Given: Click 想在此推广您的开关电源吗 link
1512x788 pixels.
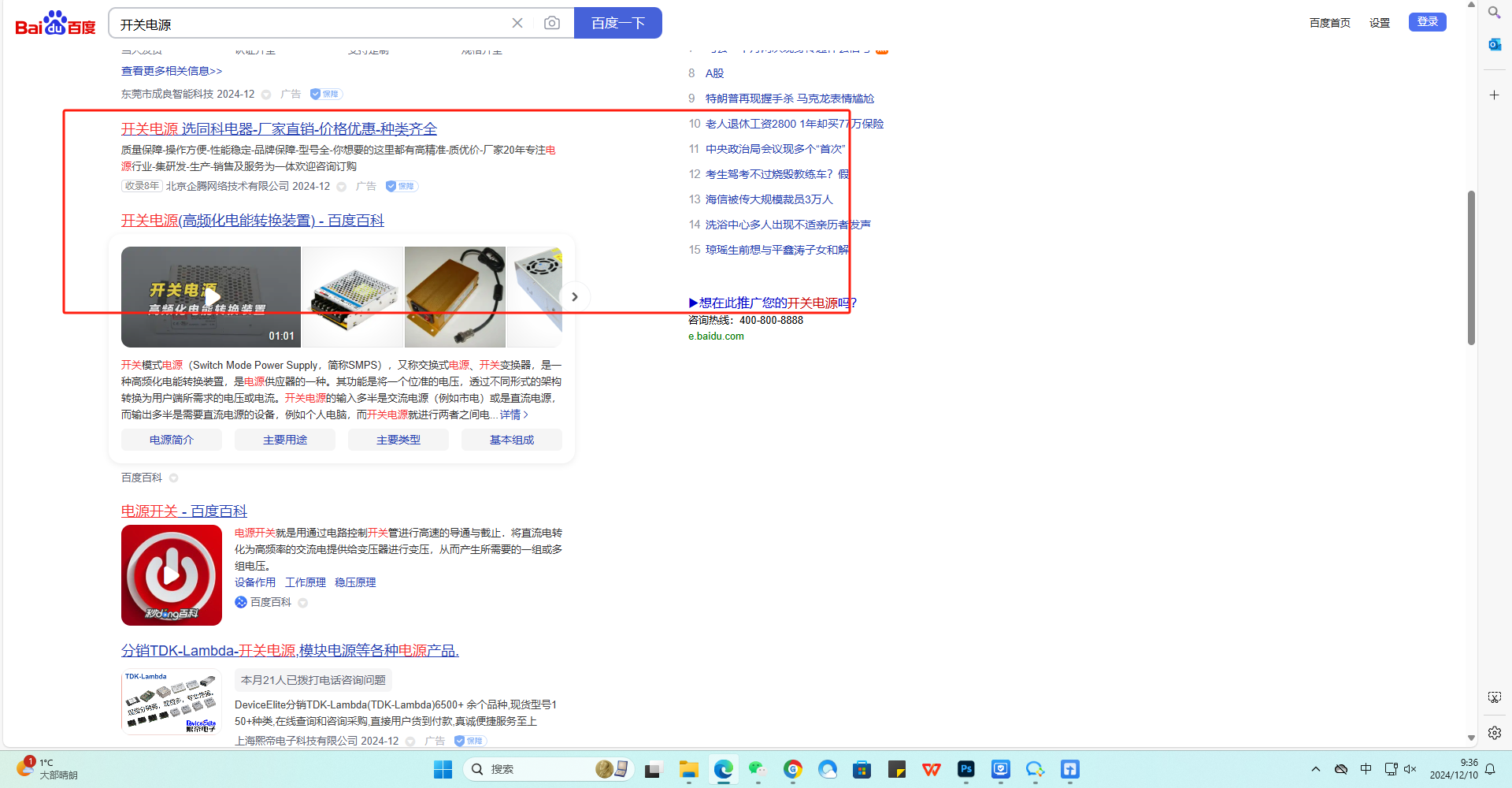Looking at the screenshot, I should [x=773, y=303].
